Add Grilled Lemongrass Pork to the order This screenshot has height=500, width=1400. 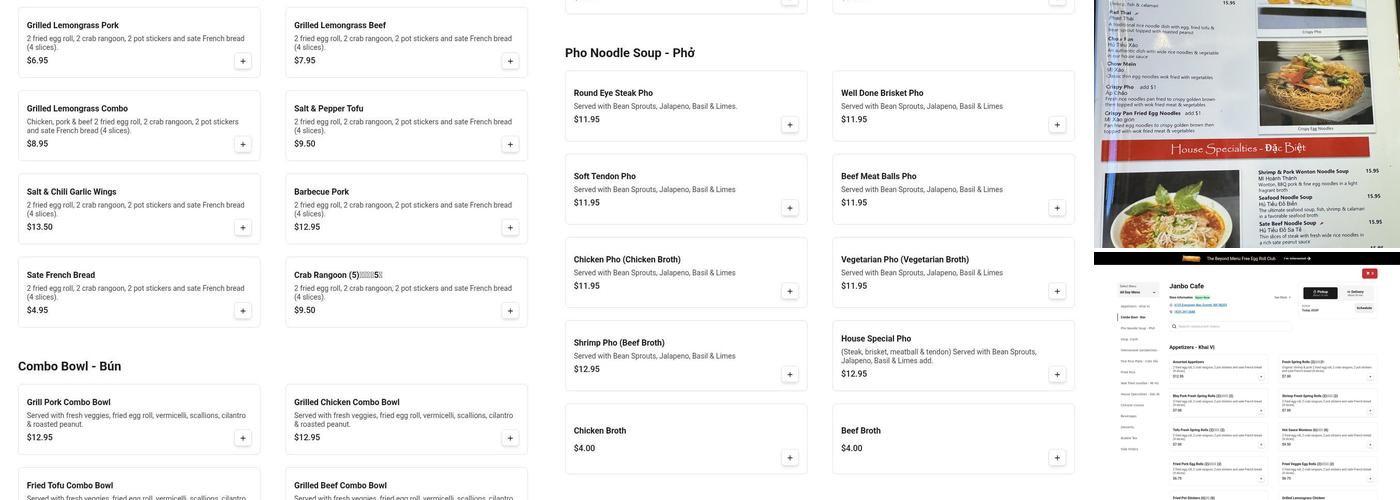point(242,61)
